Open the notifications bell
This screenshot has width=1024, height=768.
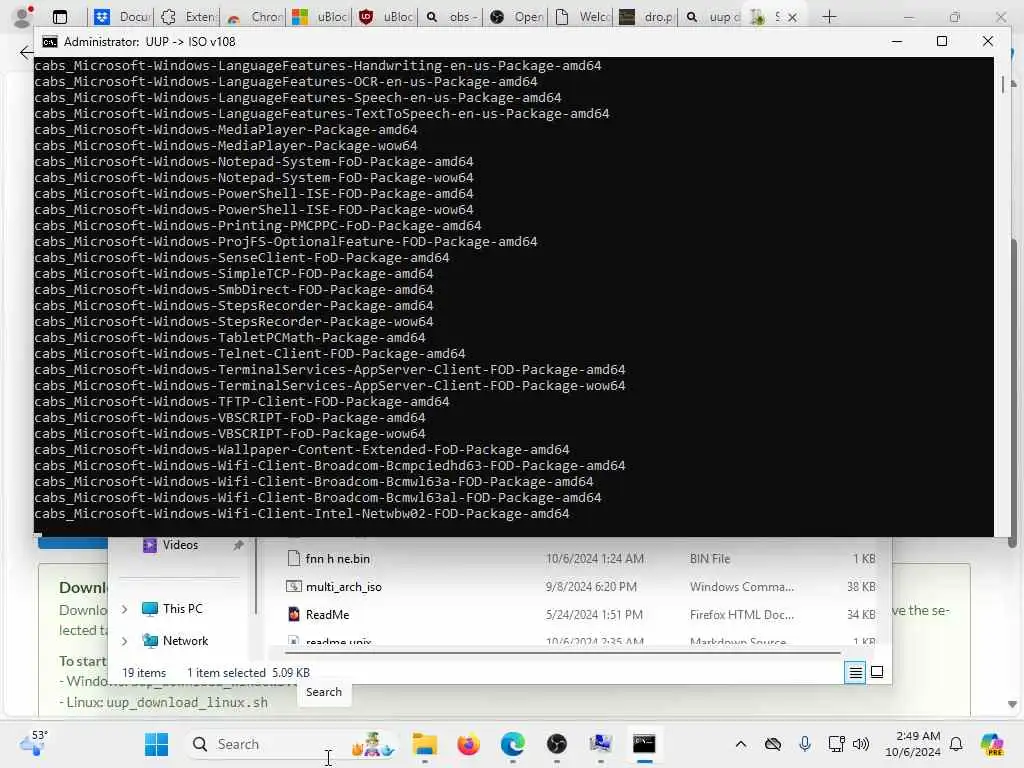click(956, 744)
